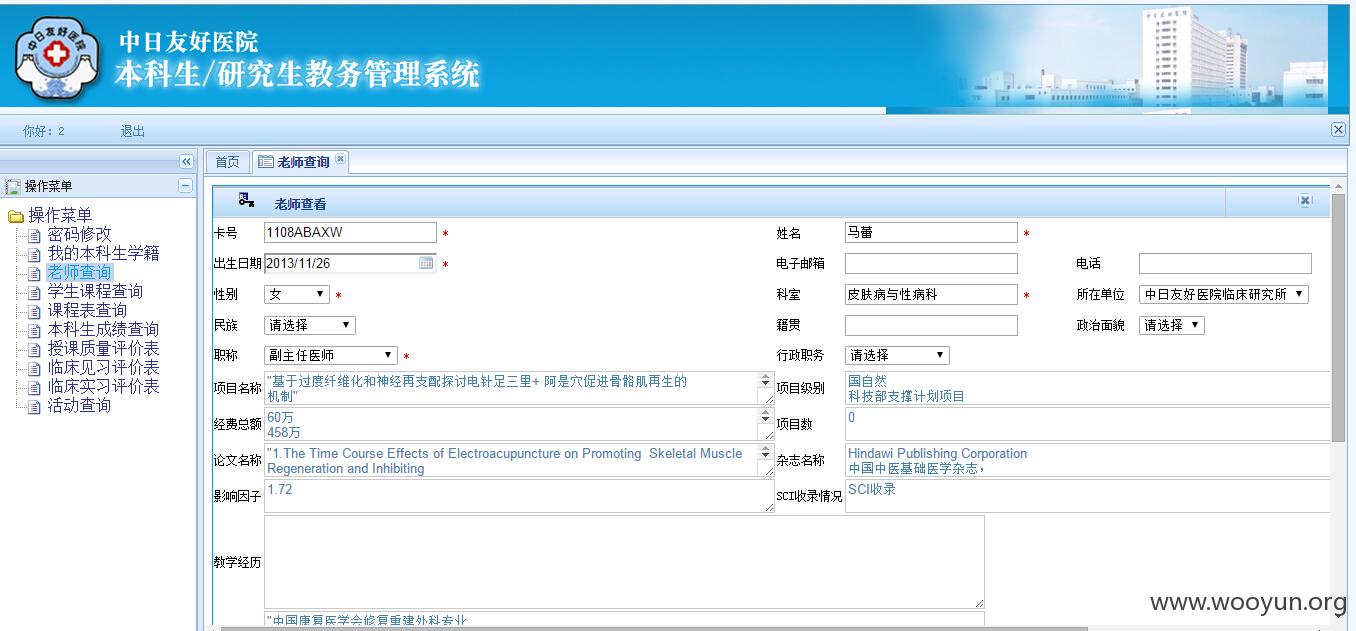
Task: Close the 老师查看 dialog panel
Action: (1305, 201)
